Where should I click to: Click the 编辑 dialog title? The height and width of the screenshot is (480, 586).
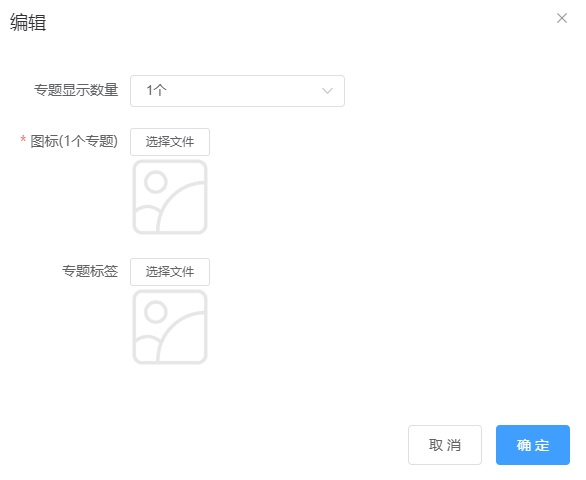click(x=28, y=22)
